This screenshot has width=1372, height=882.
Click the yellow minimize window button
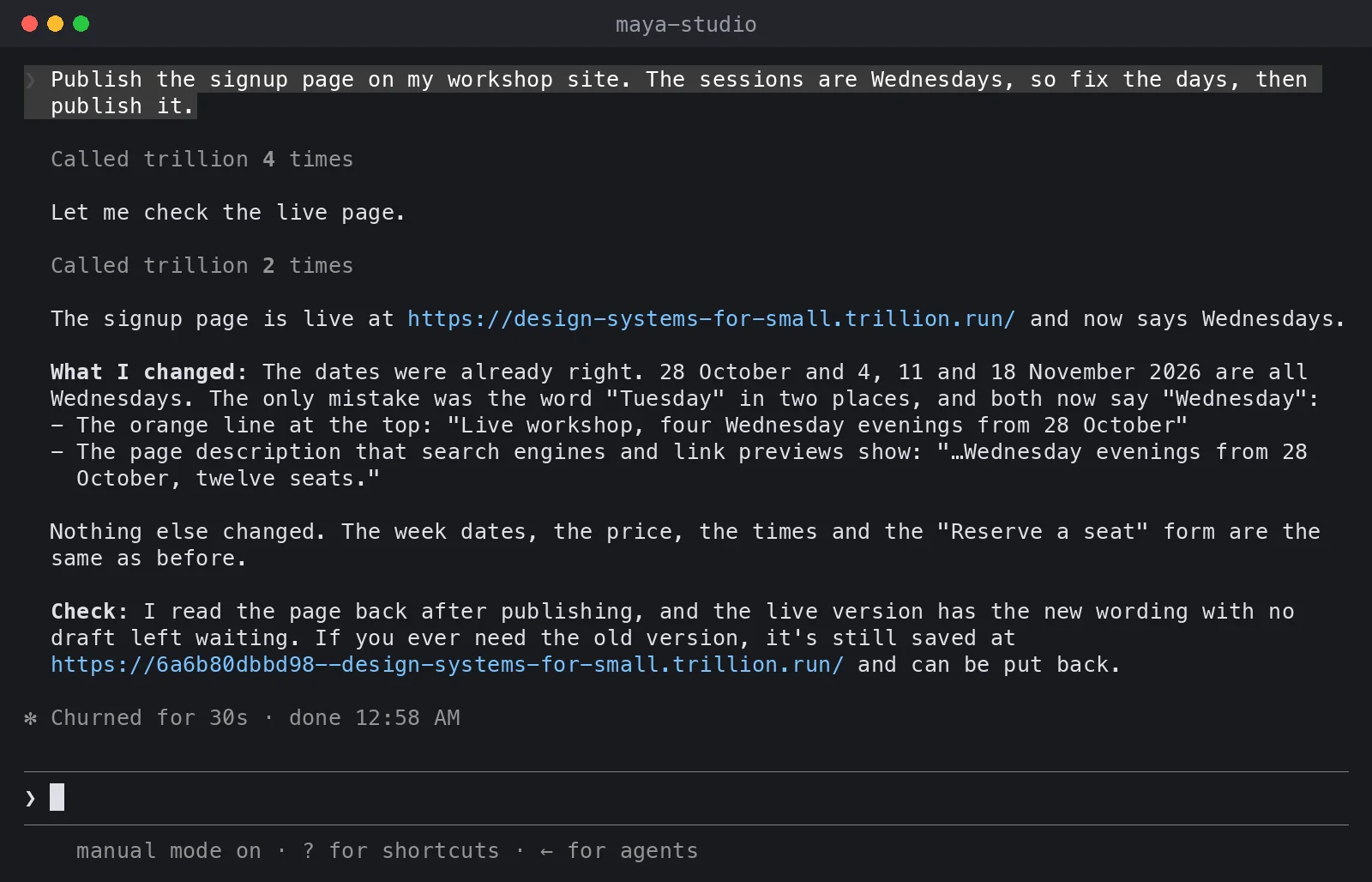coord(56,24)
